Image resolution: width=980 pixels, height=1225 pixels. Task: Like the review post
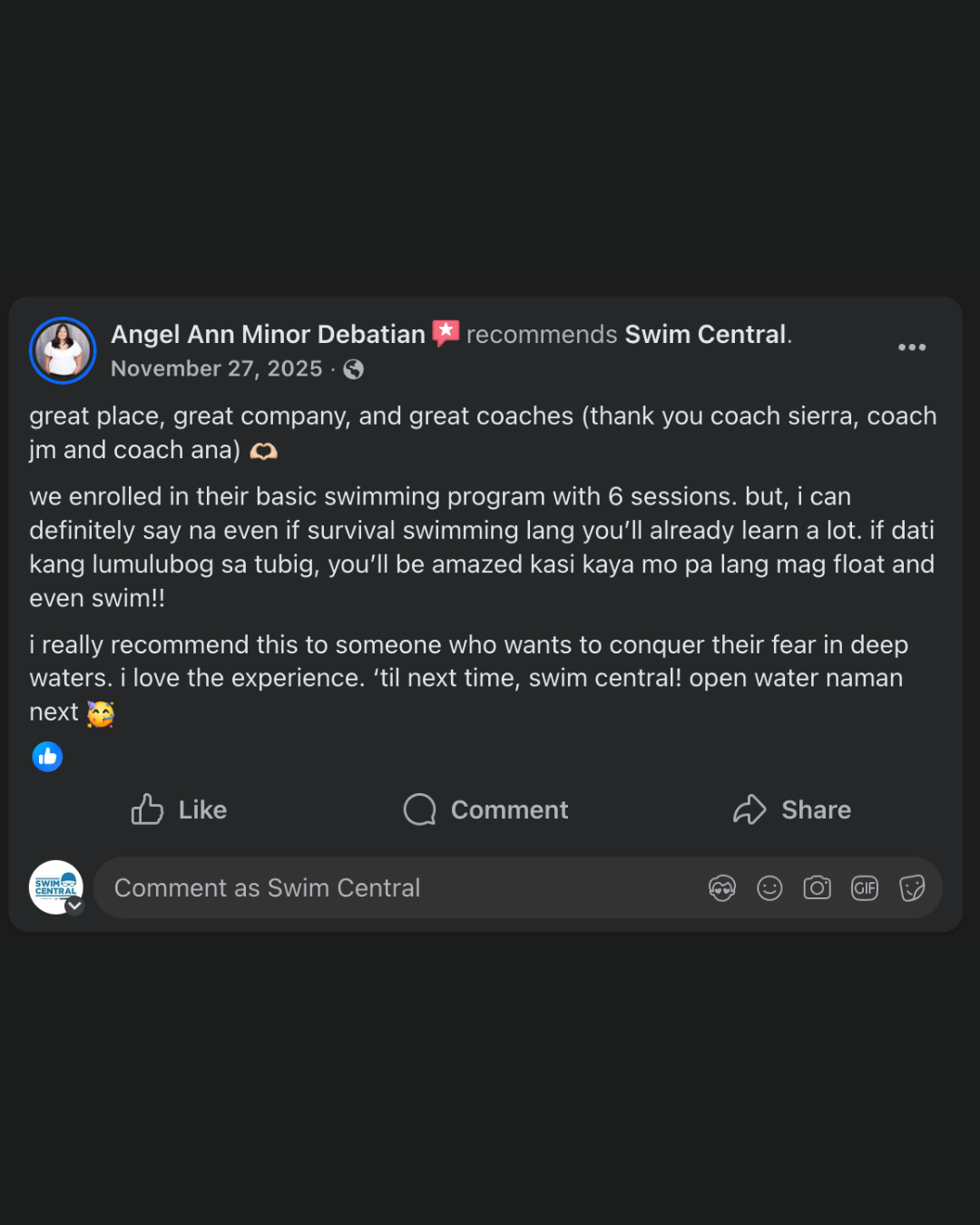pos(179,809)
